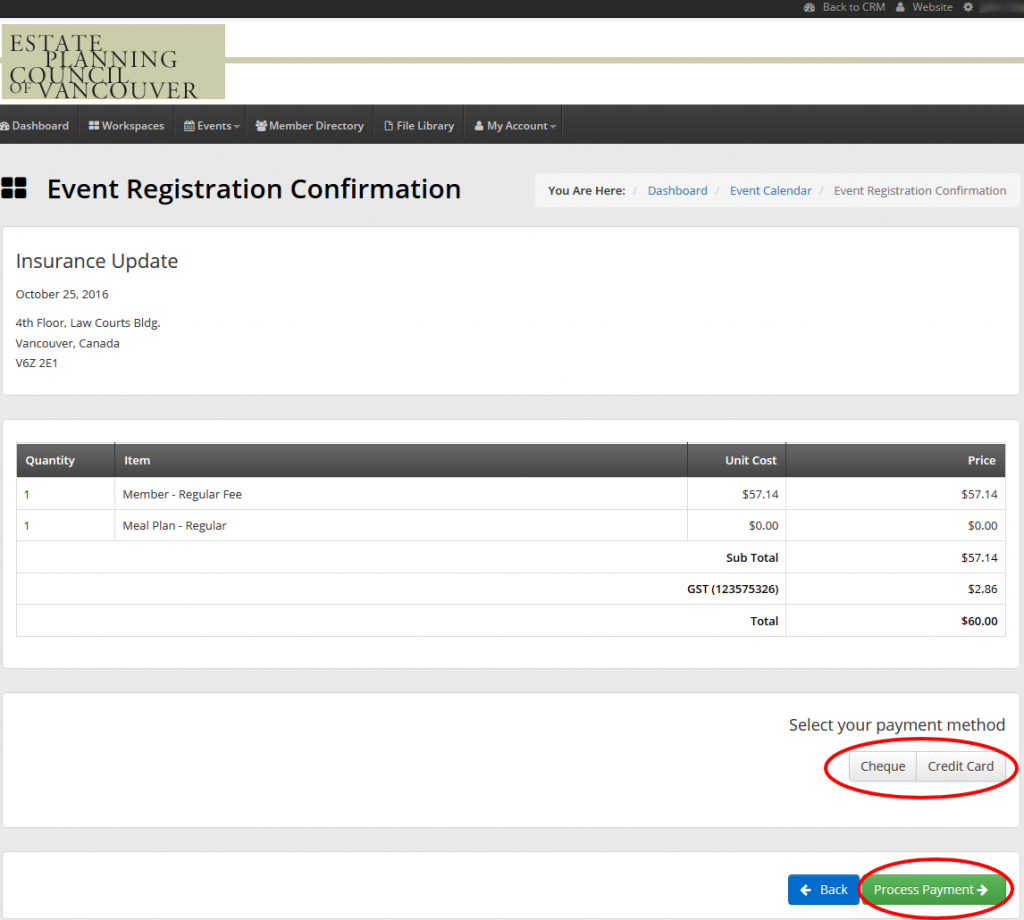Expand the Events dropdown menu
Image resolution: width=1024 pixels, height=920 pixels.
click(x=212, y=125)
